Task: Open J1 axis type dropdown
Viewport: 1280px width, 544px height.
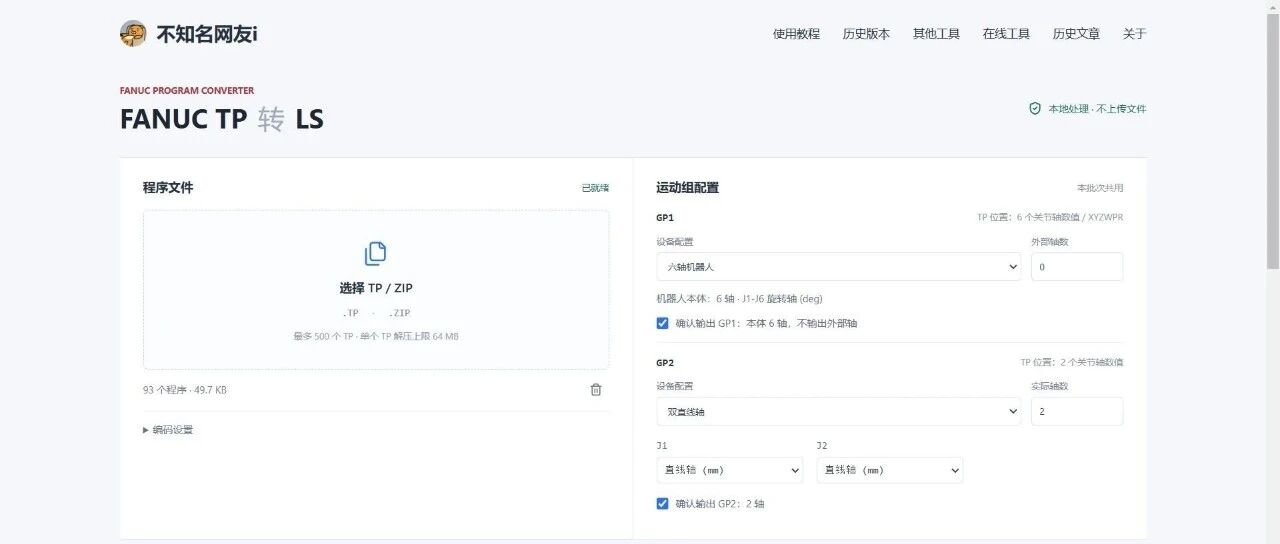Action: click(x=730, y=470)
